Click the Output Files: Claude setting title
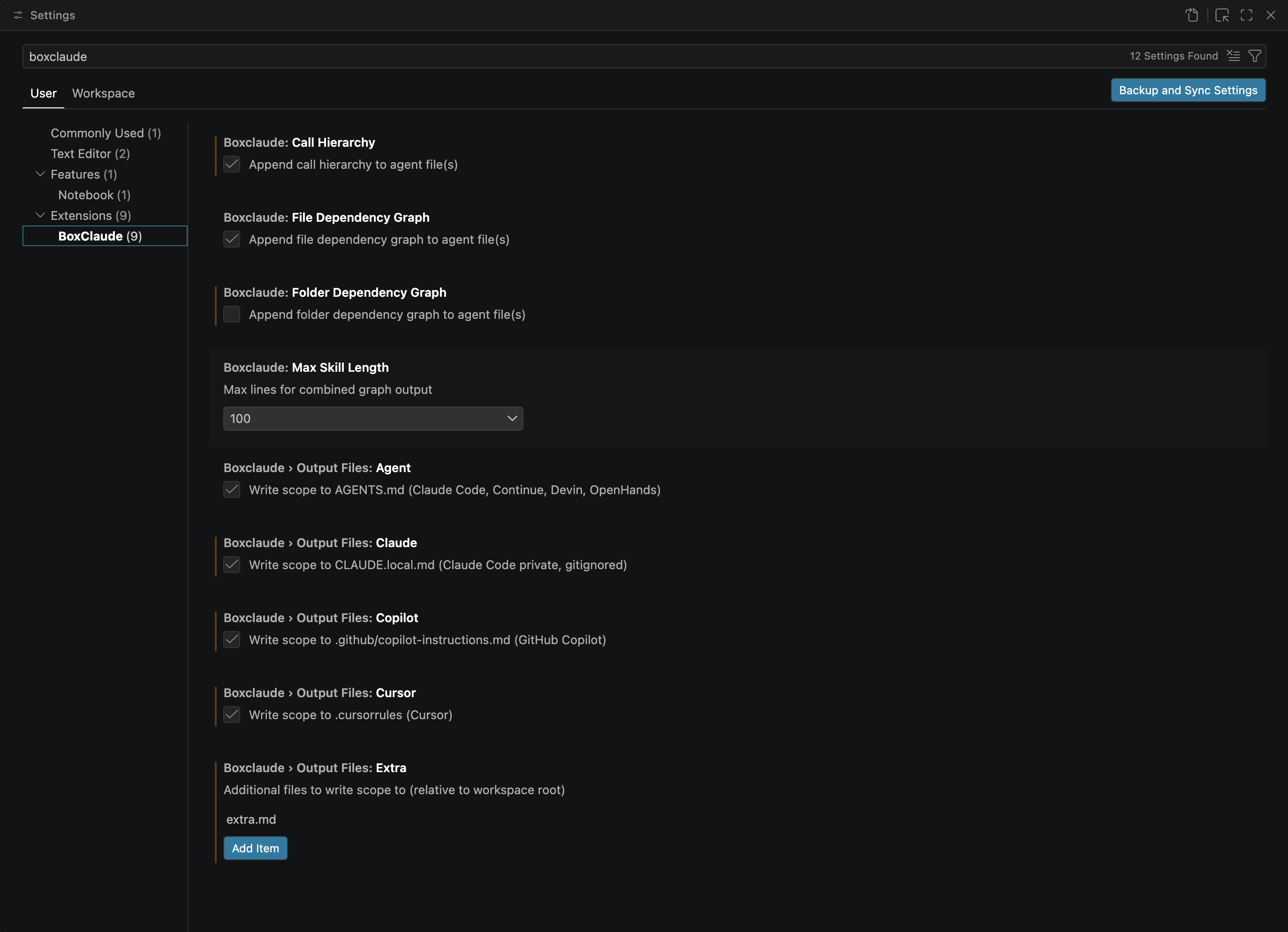Image resolution: width=1288 pixels, height=932 pixels. (x=320, y=542)
